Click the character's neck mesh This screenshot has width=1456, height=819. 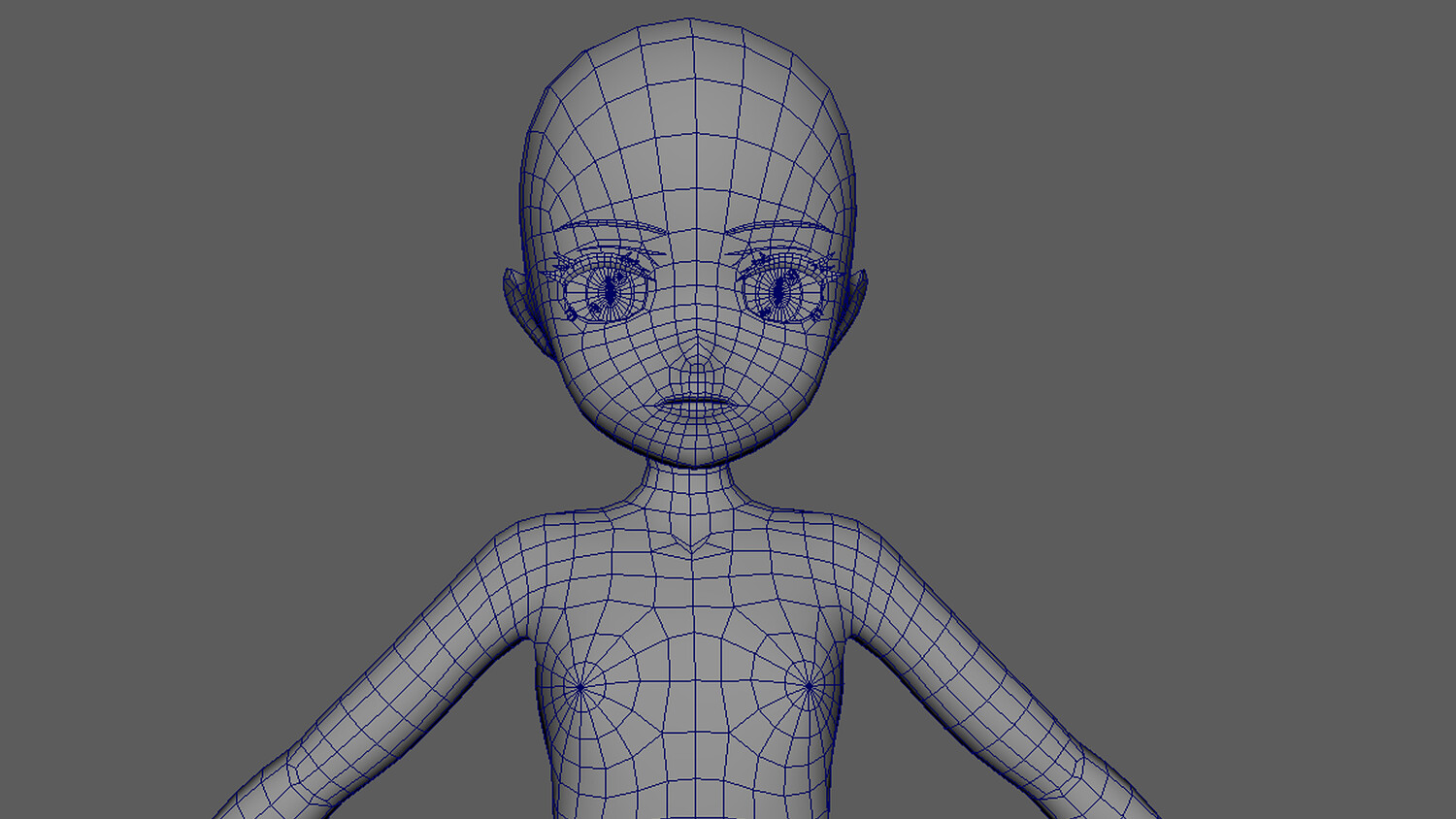pos(691,485)
